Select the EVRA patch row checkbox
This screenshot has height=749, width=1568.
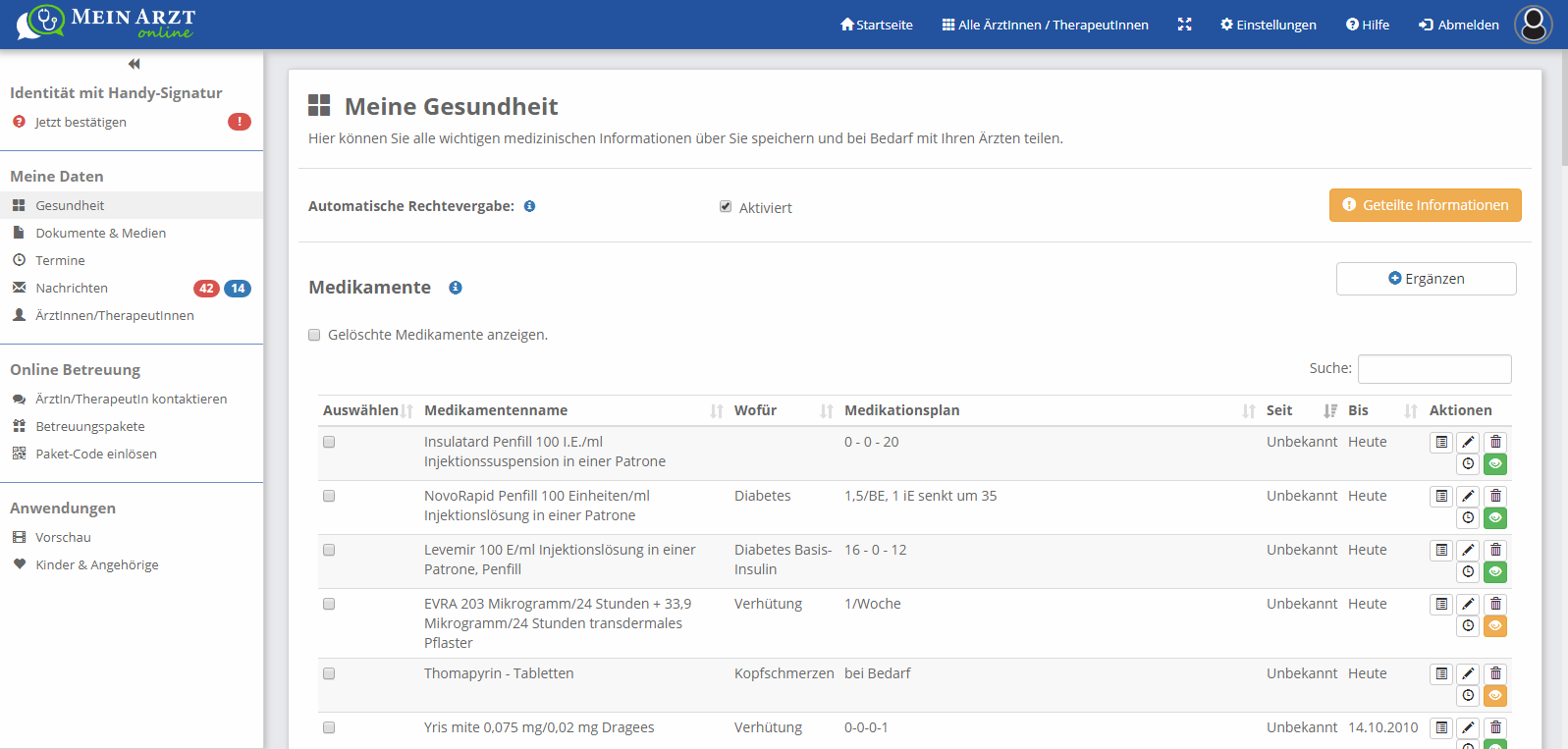[x=329, y=604]
